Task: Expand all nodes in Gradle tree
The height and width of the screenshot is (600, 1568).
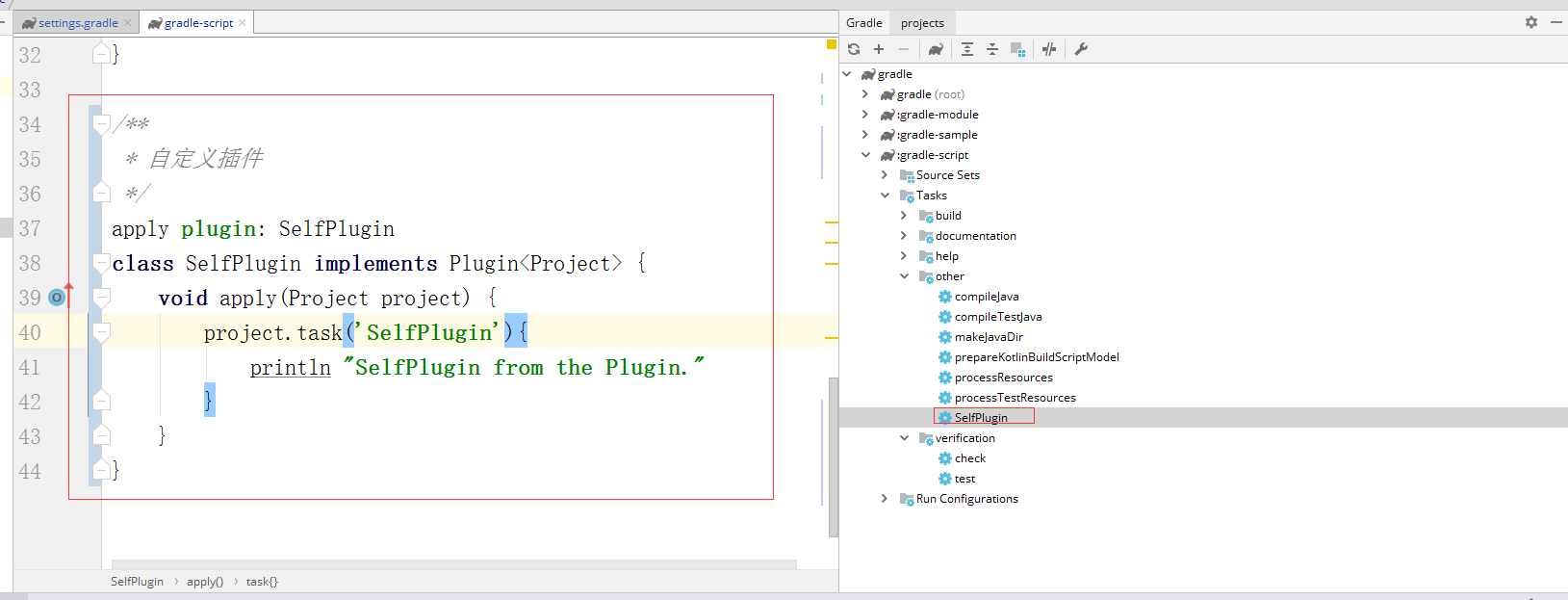Action: click(x=967, y=49)
